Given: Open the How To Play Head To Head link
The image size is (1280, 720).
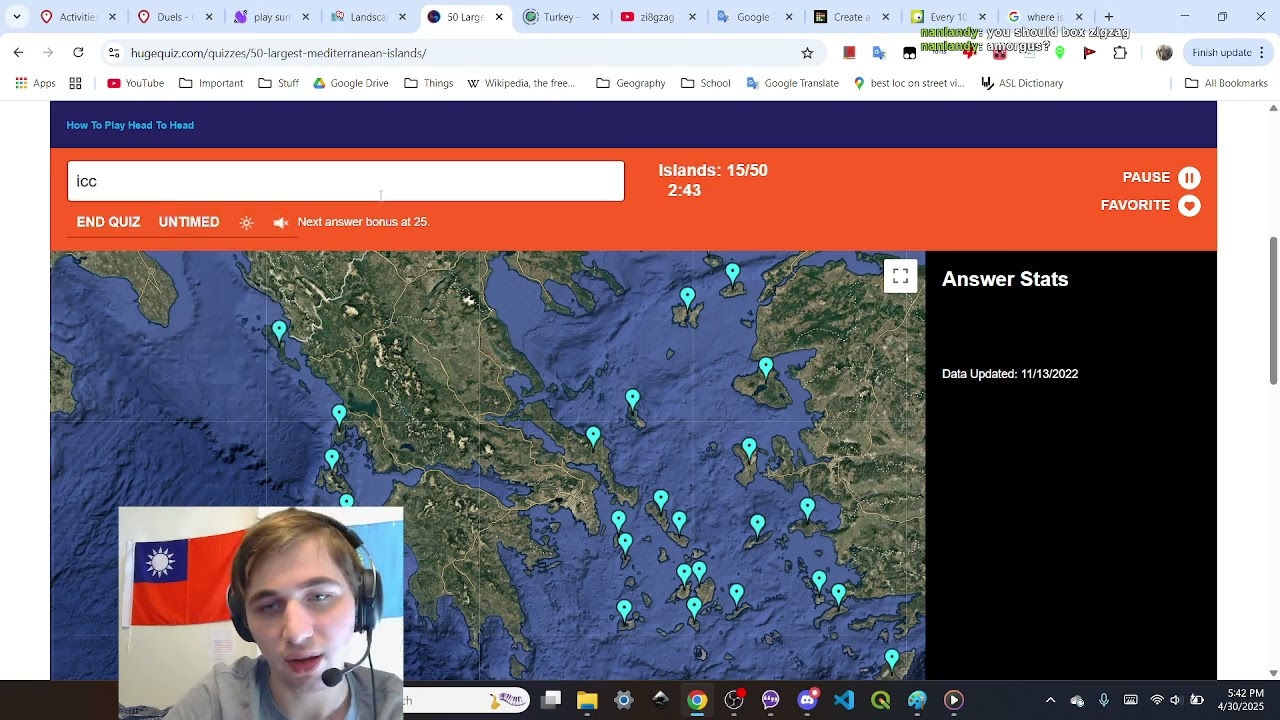Looking at the screenshot, I should point(130,125).
